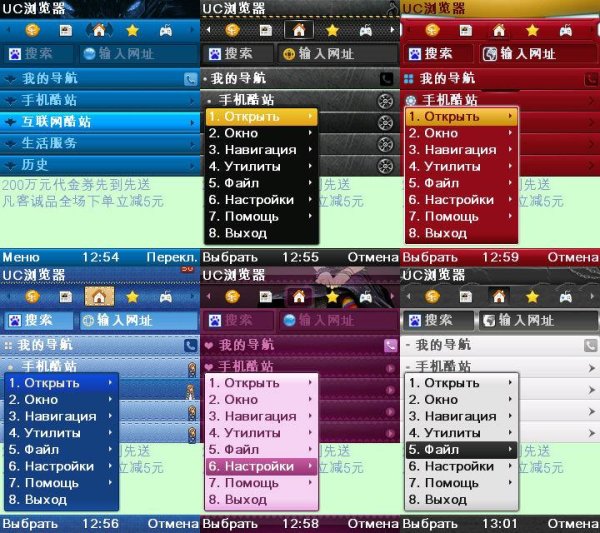Click the news picture icon on the red 12:59 screen
The height and width of the screenshot is (533, 600).
[466, 30]
